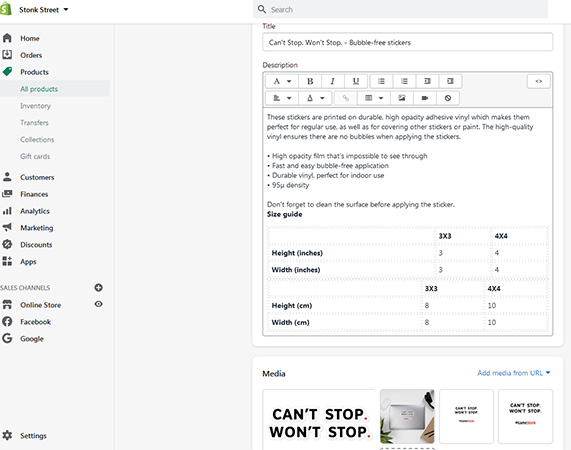The image size is (571, 450).
Task: Click the Orders inbox icon
Action: [7, 55]
